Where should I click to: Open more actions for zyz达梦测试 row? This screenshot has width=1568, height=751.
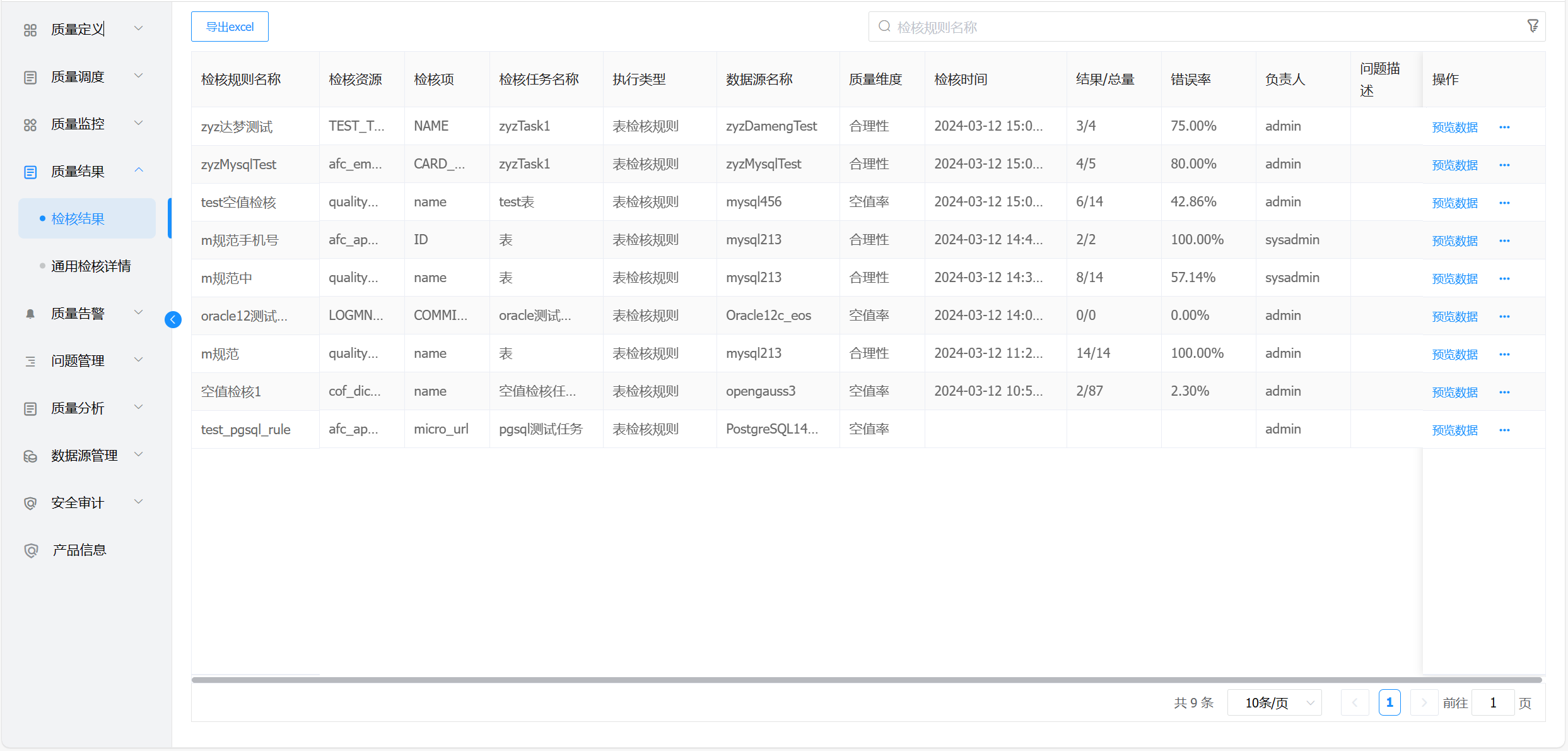click(1504, 127)
